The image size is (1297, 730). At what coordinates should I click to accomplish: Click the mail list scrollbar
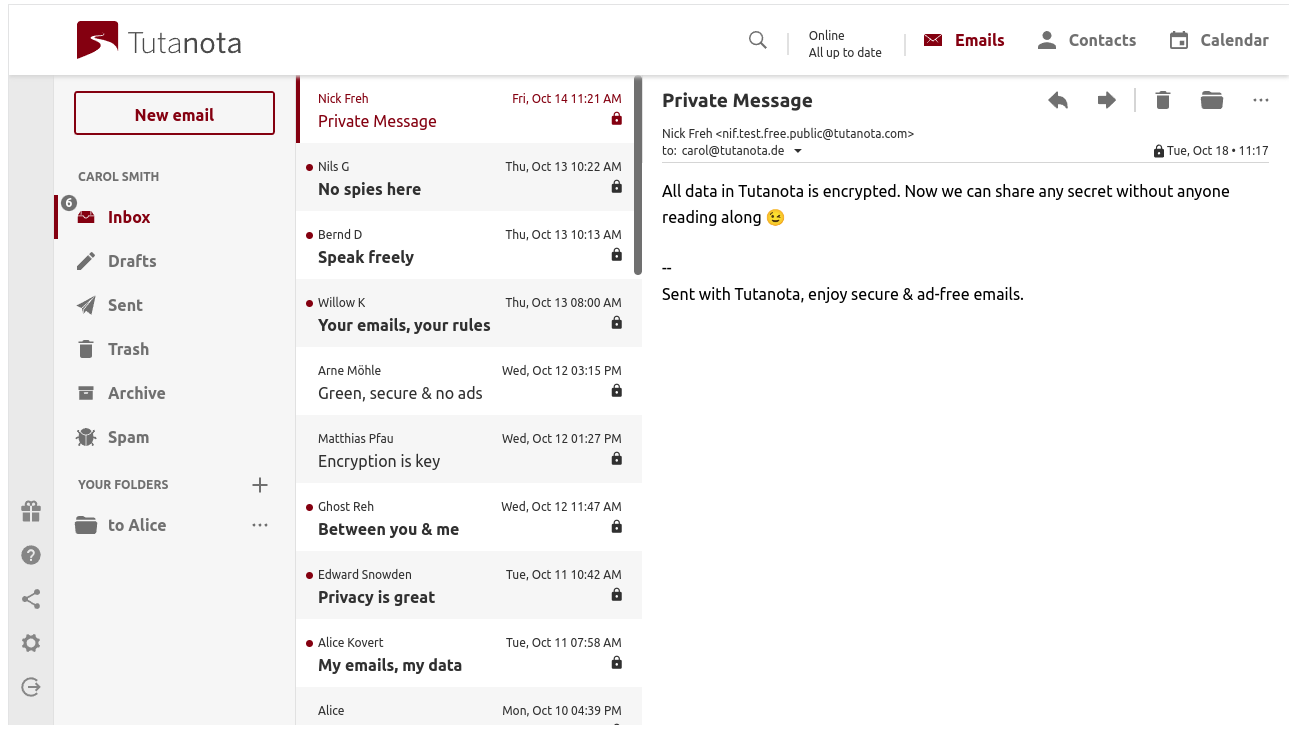(638, 175)
